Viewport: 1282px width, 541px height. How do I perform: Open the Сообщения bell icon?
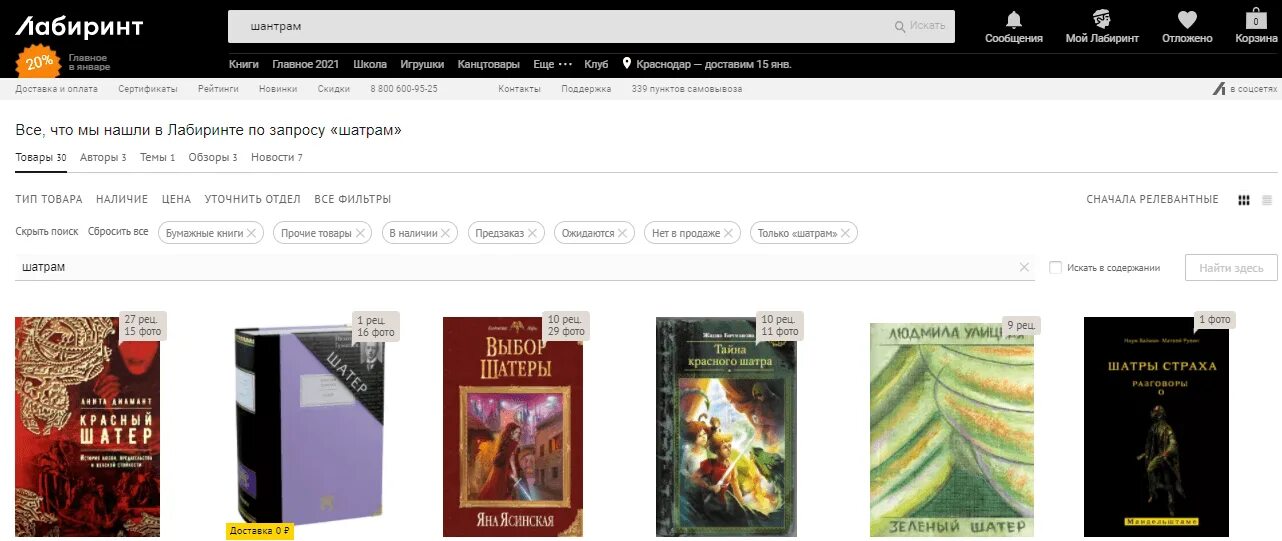pyautogui.click(x=1013, y=20)
